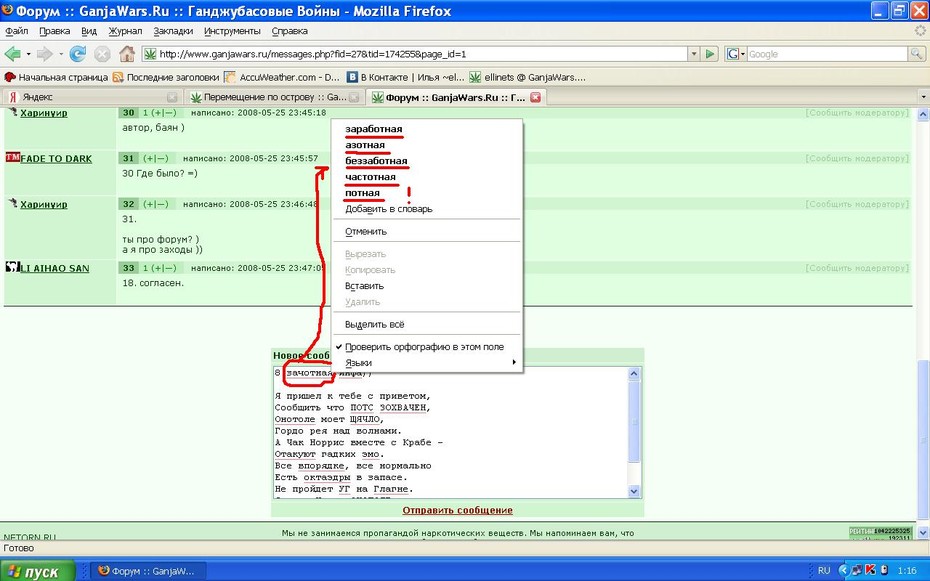The image size is (930, 581).
Task: Open the Начальная страница bookmark
Action: (56, 77)
